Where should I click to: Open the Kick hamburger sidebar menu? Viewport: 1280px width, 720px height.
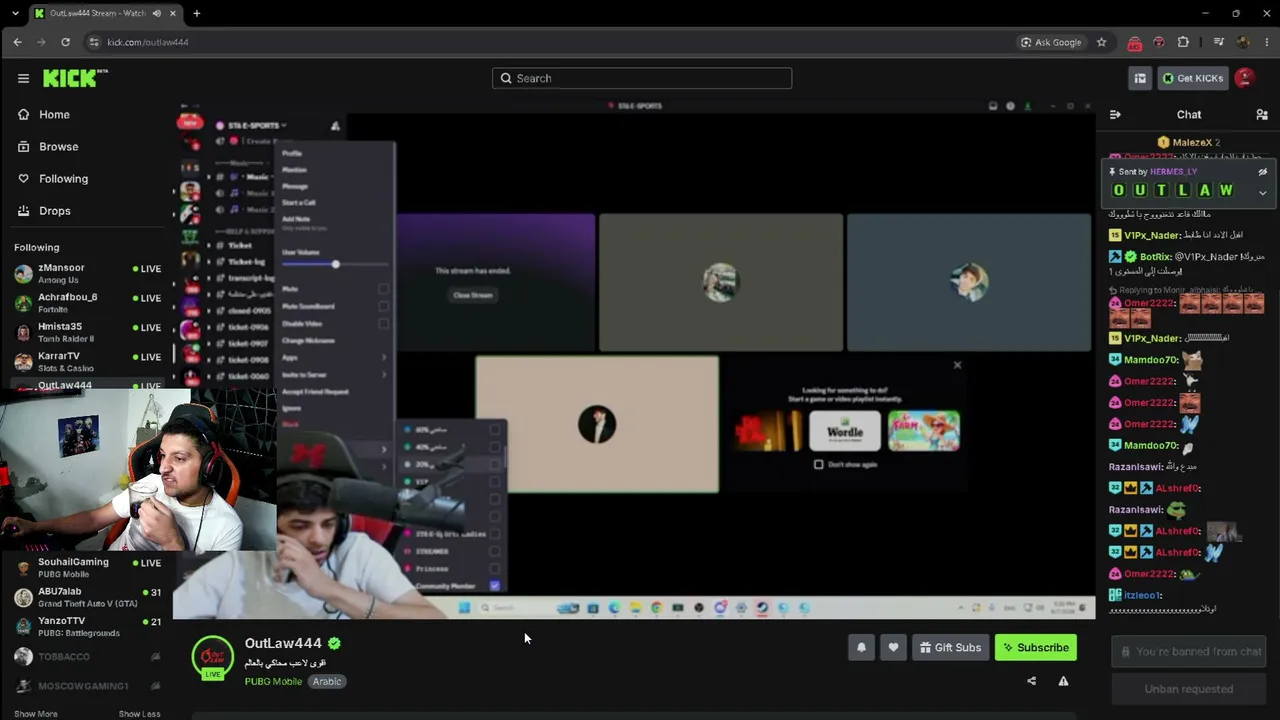coord(23,78)
